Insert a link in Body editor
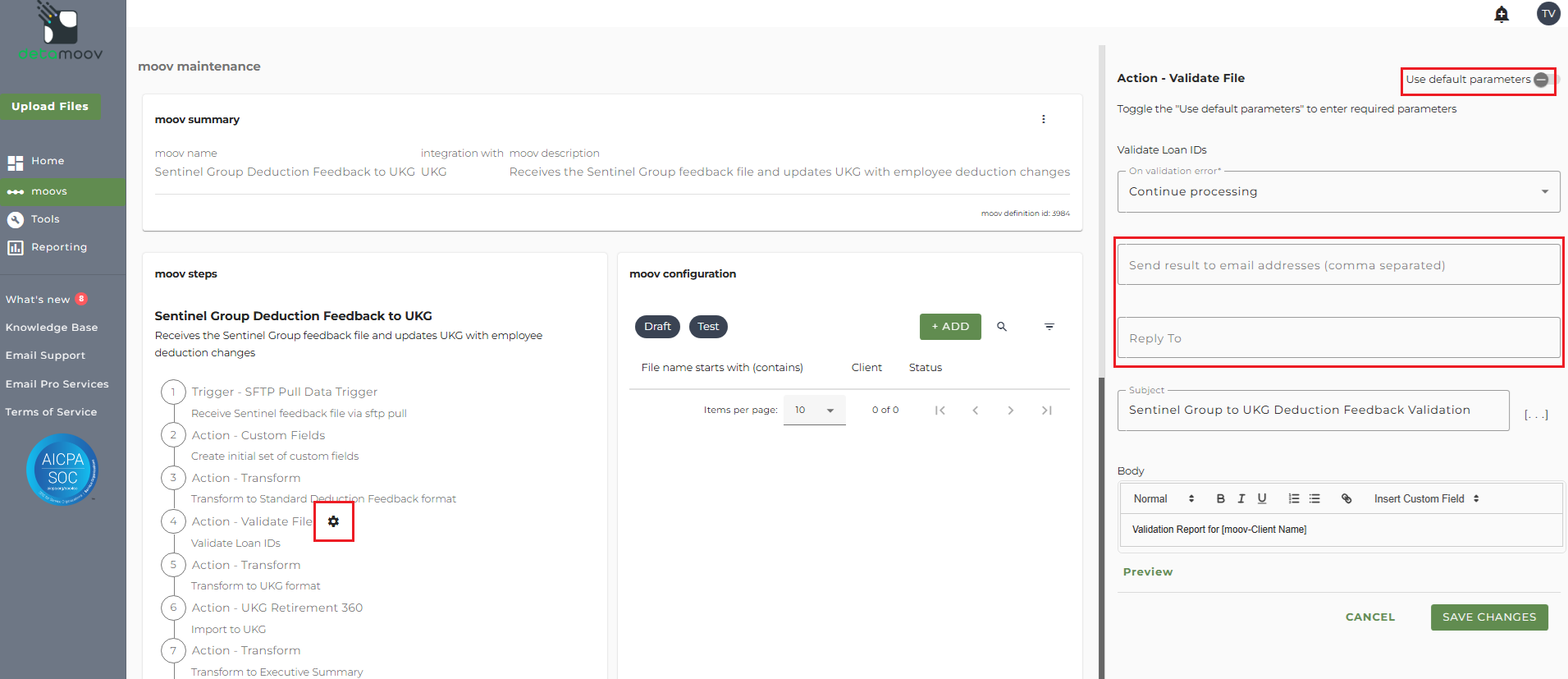 [1346, 498]
